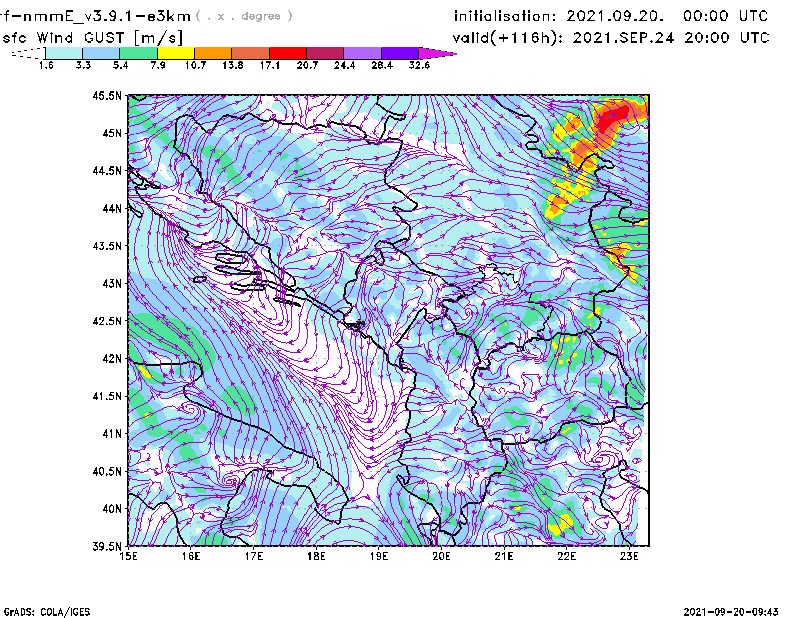
Task: Click the 'GrADS: COLA/IGES' credit text
Action: (47, 612)
